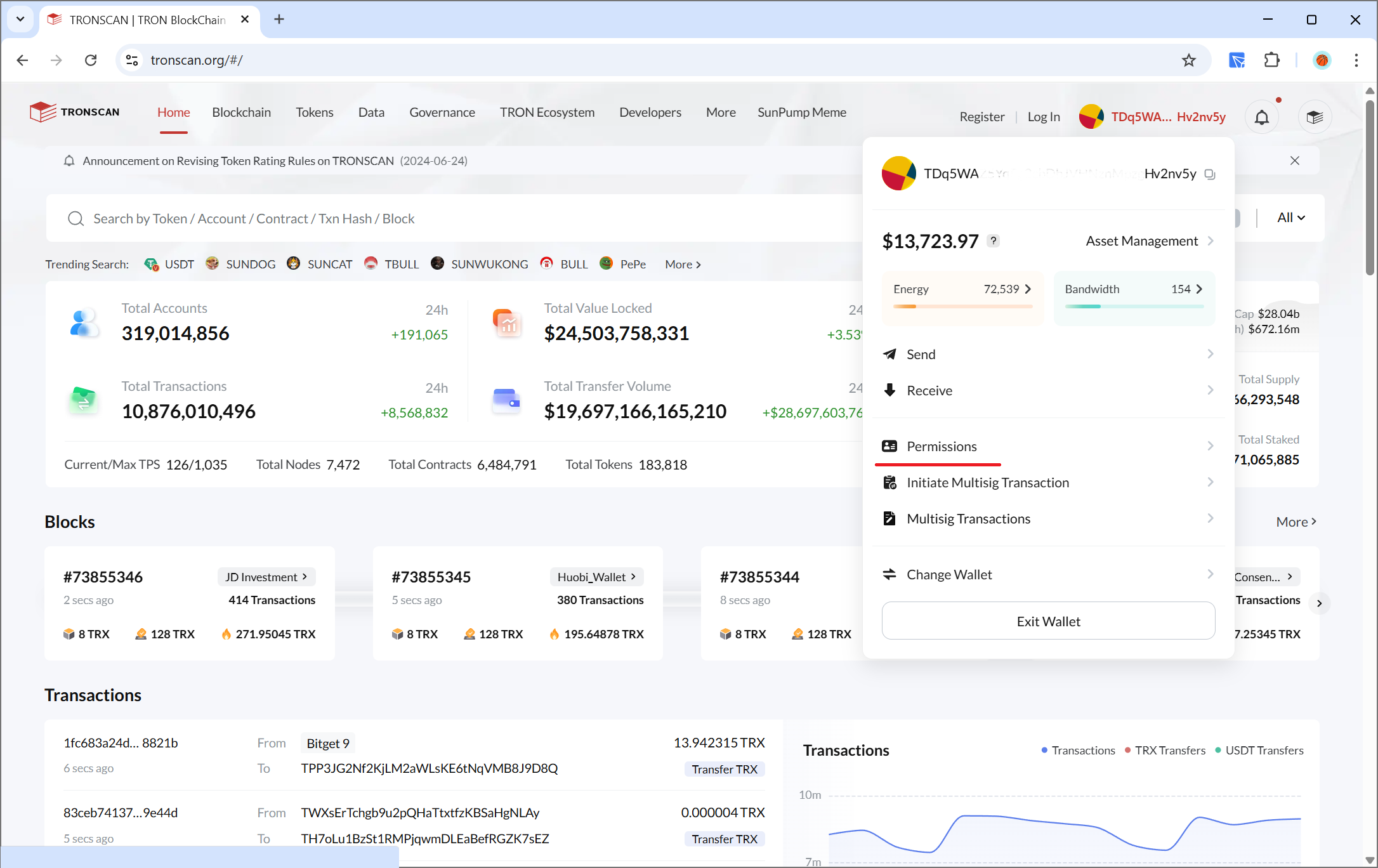The width and height of the screenshot is (1378, 868).
Task: Show next blocks with carousel arrow
Action: point(1320,603)
